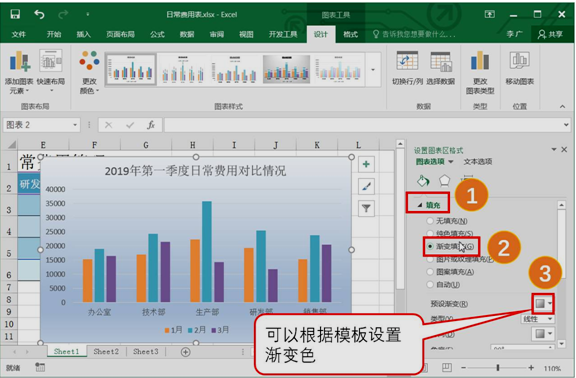The width and height of the screenshot is (576, 378).
Task: Click the Select All corner triangle
Action: (11, 145)
